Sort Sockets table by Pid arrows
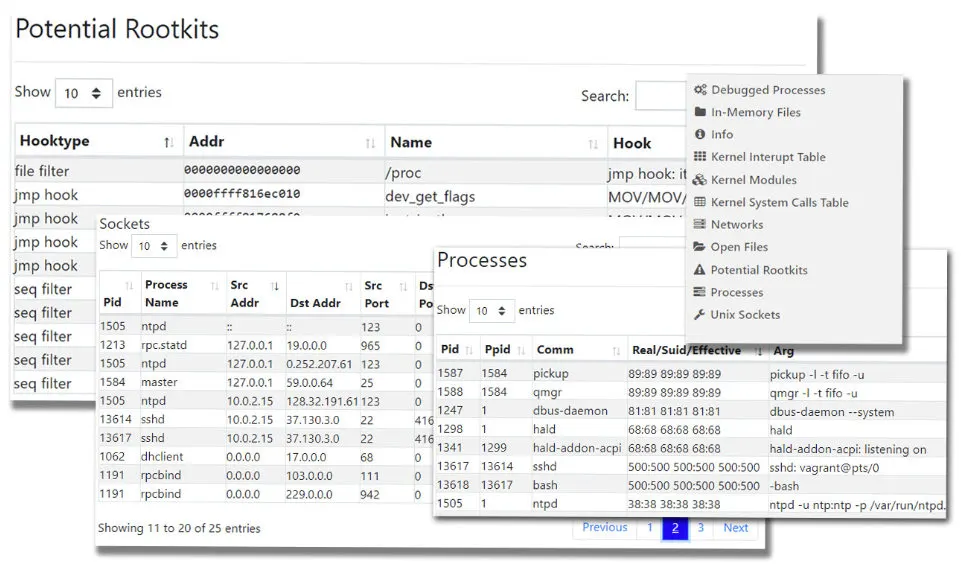This screenshot has width=961, height=581. [x=129, y=286]
